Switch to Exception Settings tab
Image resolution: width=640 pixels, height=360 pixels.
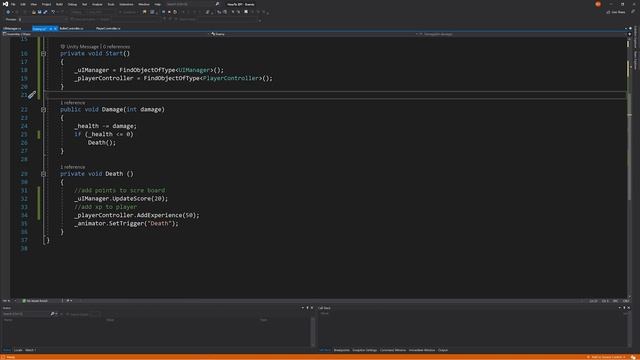[364, 350]
